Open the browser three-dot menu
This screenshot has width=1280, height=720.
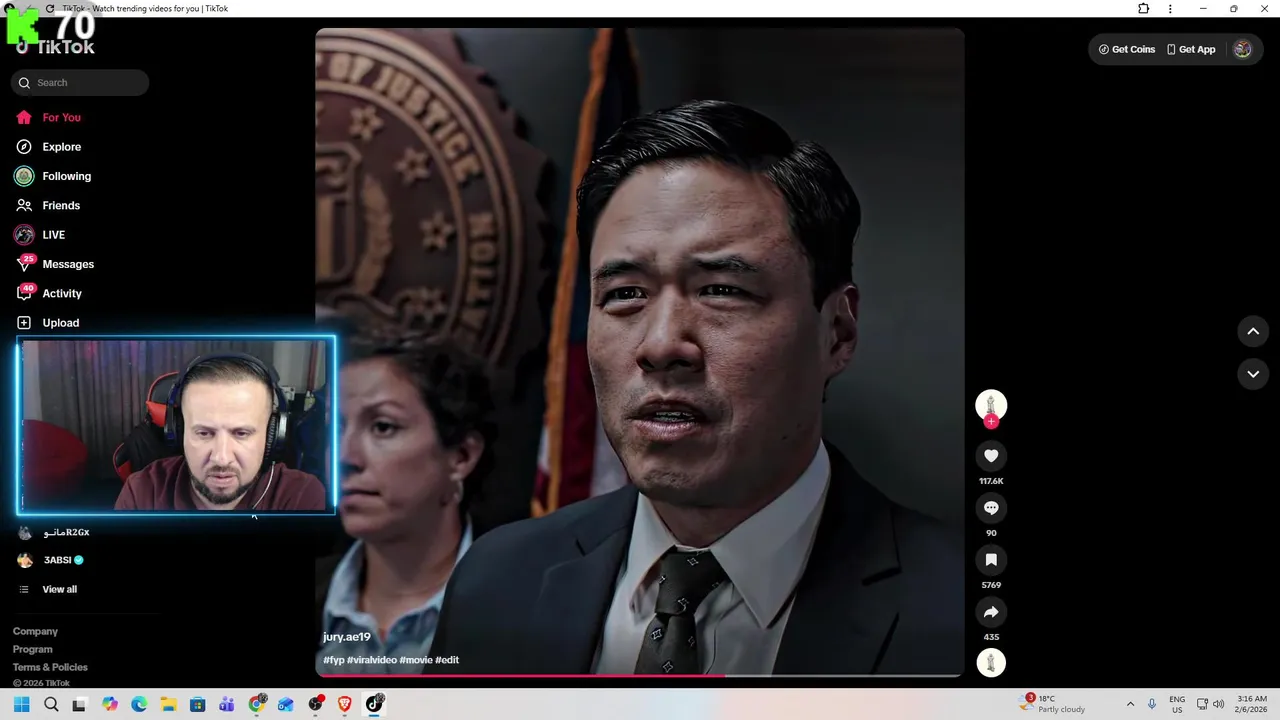[x=1170, y=9]
